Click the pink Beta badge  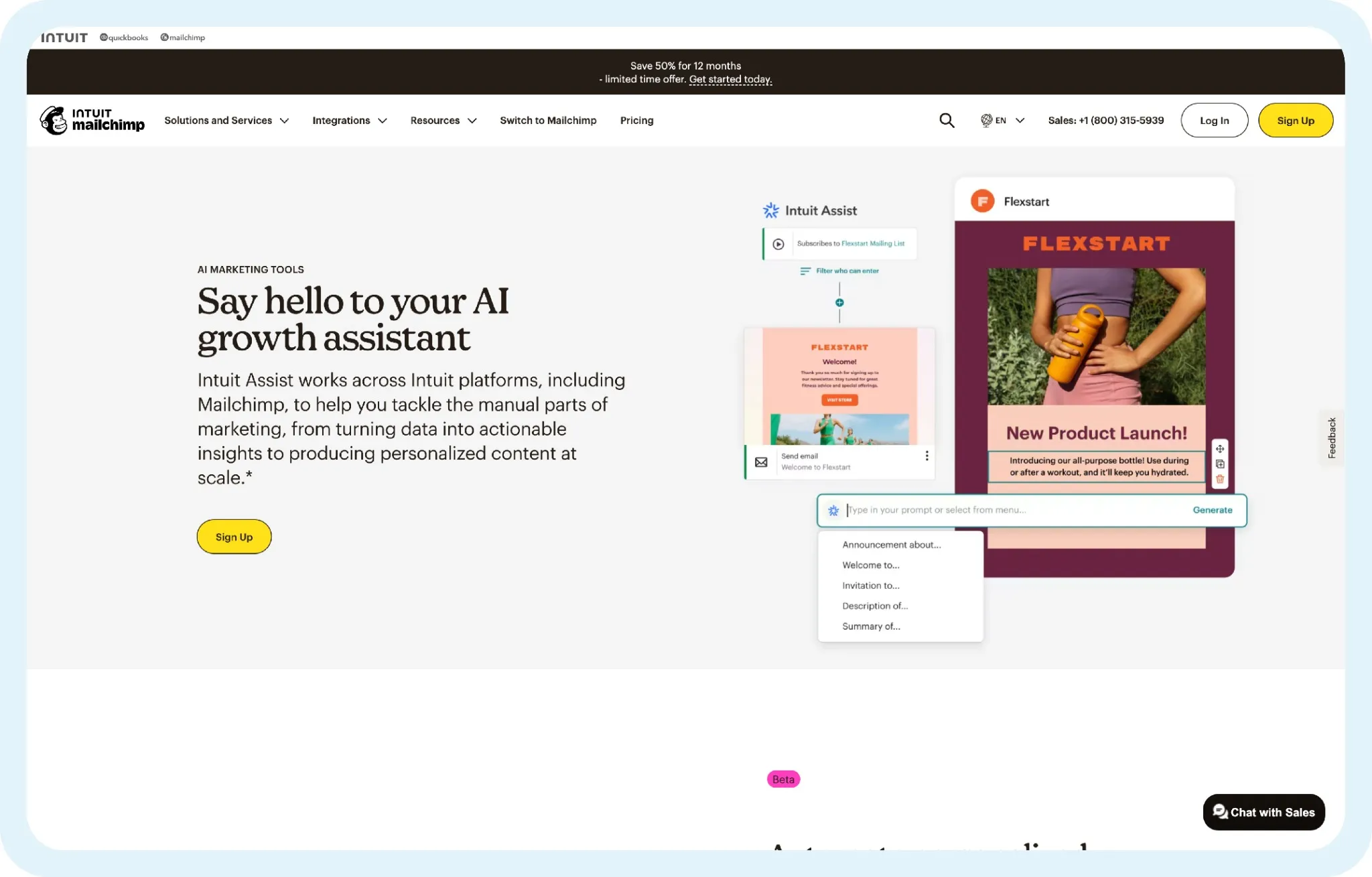pyautogui.click(x=783, y=779)
